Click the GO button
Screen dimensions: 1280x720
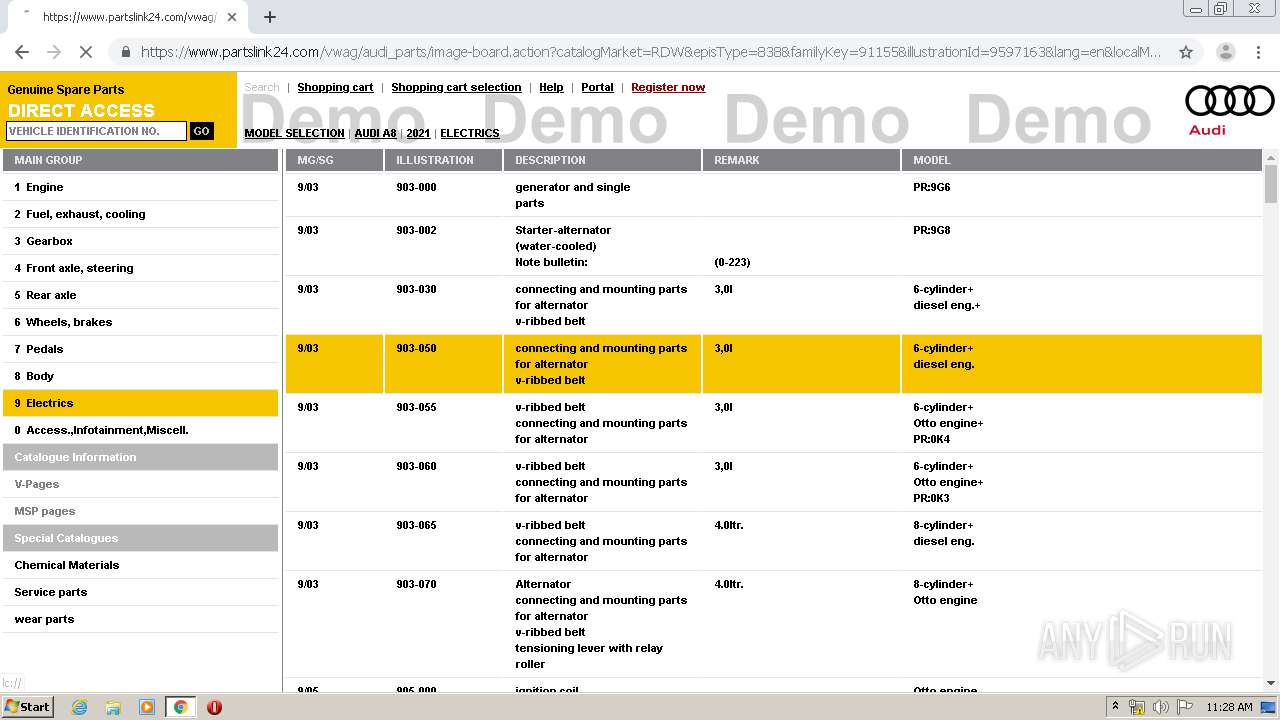tap(201, 131)
